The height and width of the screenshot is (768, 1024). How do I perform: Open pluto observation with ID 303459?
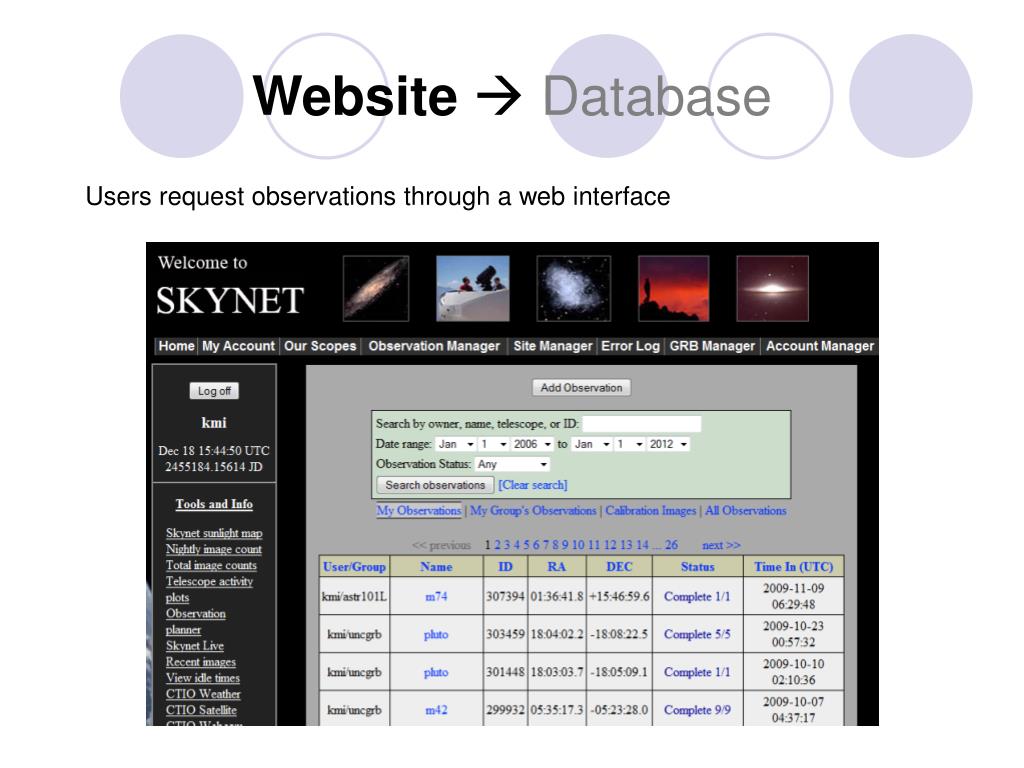pyautogui.click(x=436, y=635)
